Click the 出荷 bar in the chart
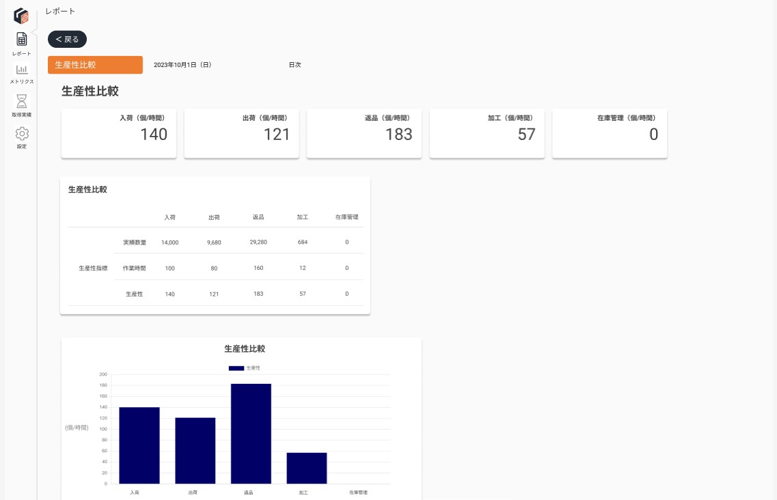Image resolution: width=777 pixels, height=500 pixels. coord(195,450)
